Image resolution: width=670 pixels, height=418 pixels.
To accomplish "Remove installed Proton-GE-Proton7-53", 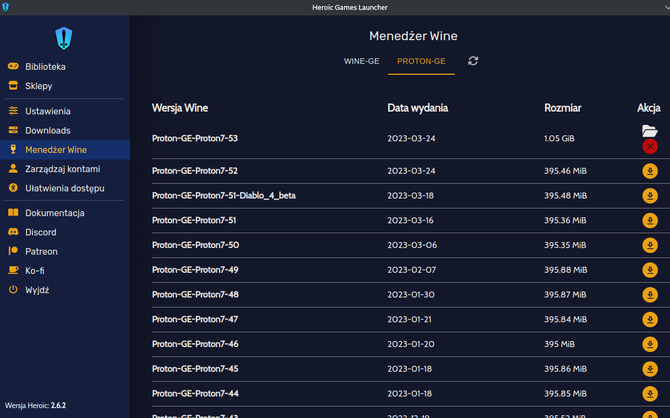I will (x=650, y=147).
